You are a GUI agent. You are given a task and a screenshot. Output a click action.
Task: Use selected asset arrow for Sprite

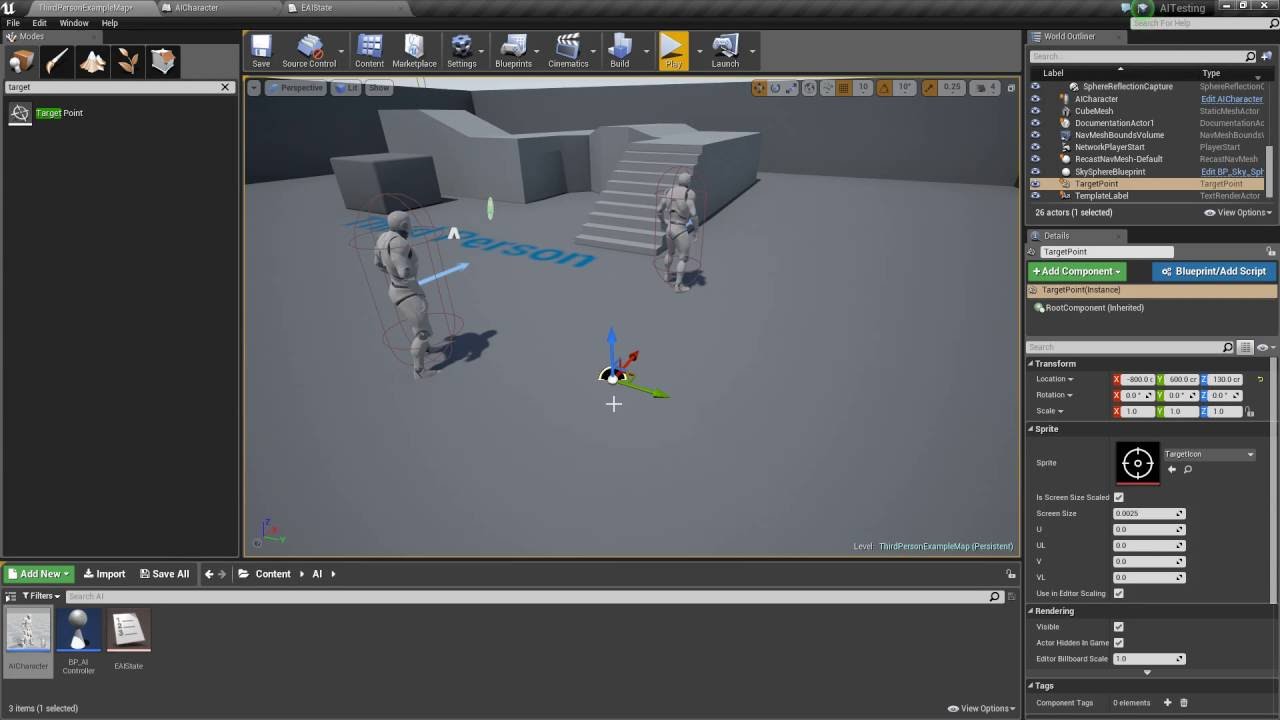[x=1172, y=469]
